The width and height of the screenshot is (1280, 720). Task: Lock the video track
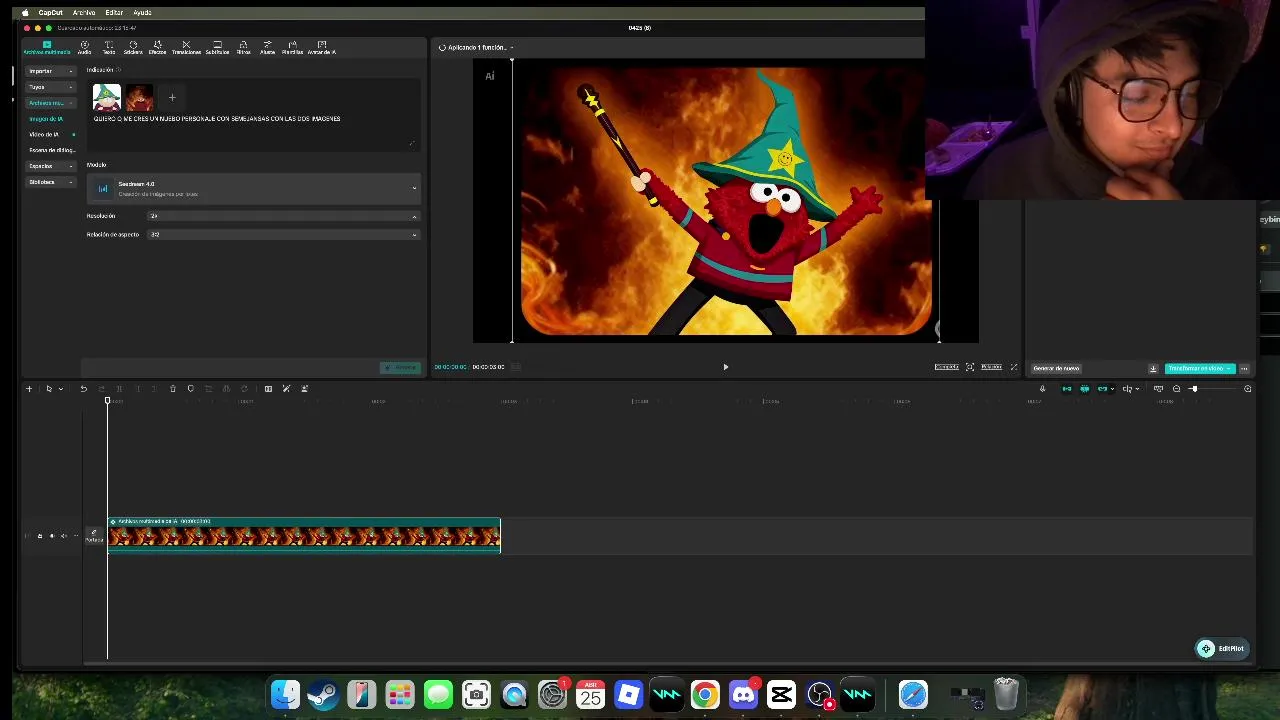tap(40, 536)
